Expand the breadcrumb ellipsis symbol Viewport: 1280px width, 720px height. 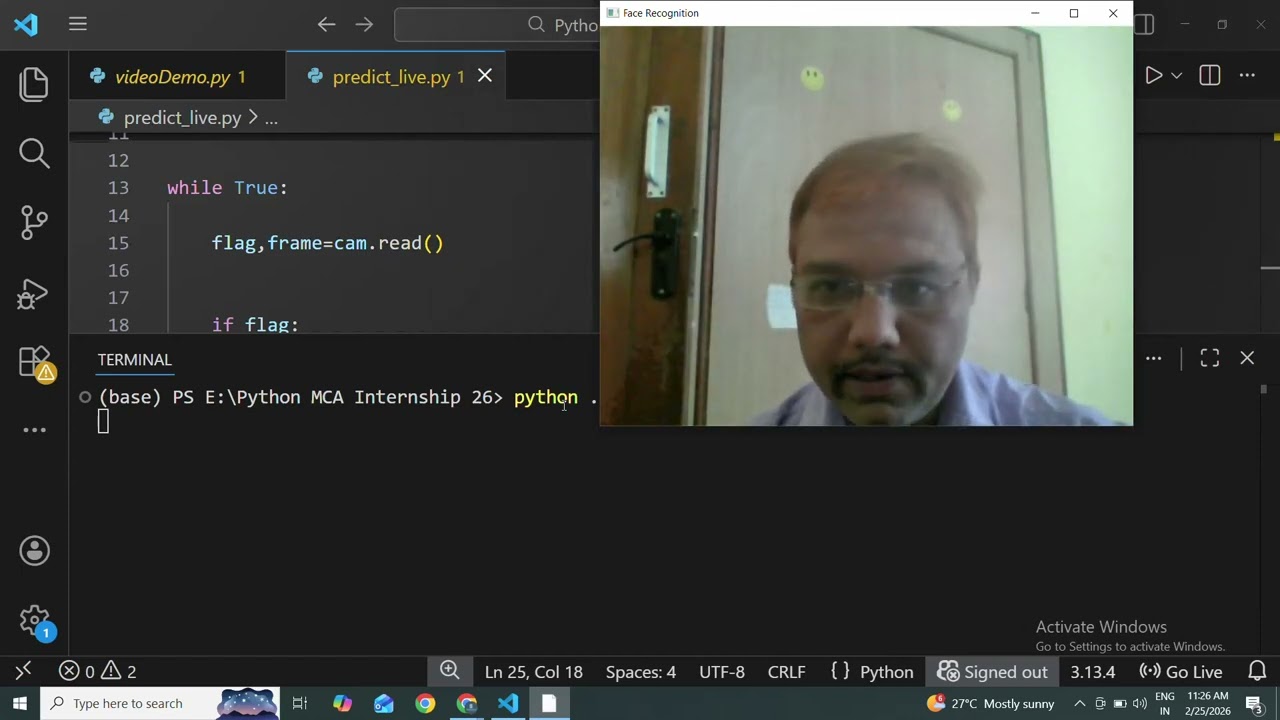271,118
